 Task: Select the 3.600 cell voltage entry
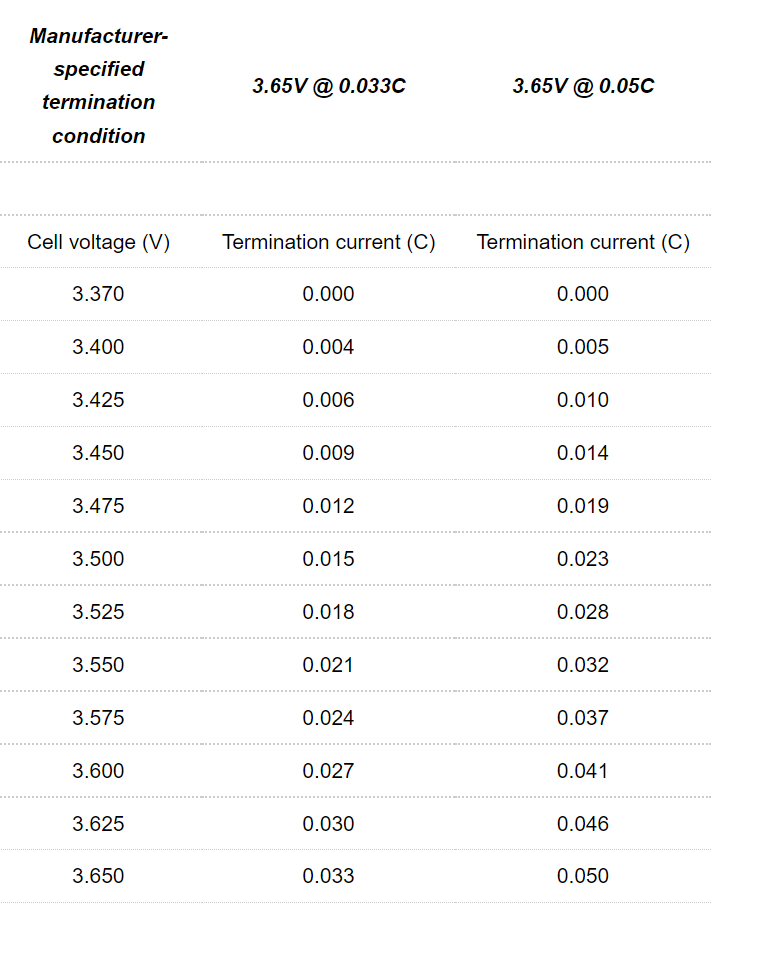(x=98, y=771)
